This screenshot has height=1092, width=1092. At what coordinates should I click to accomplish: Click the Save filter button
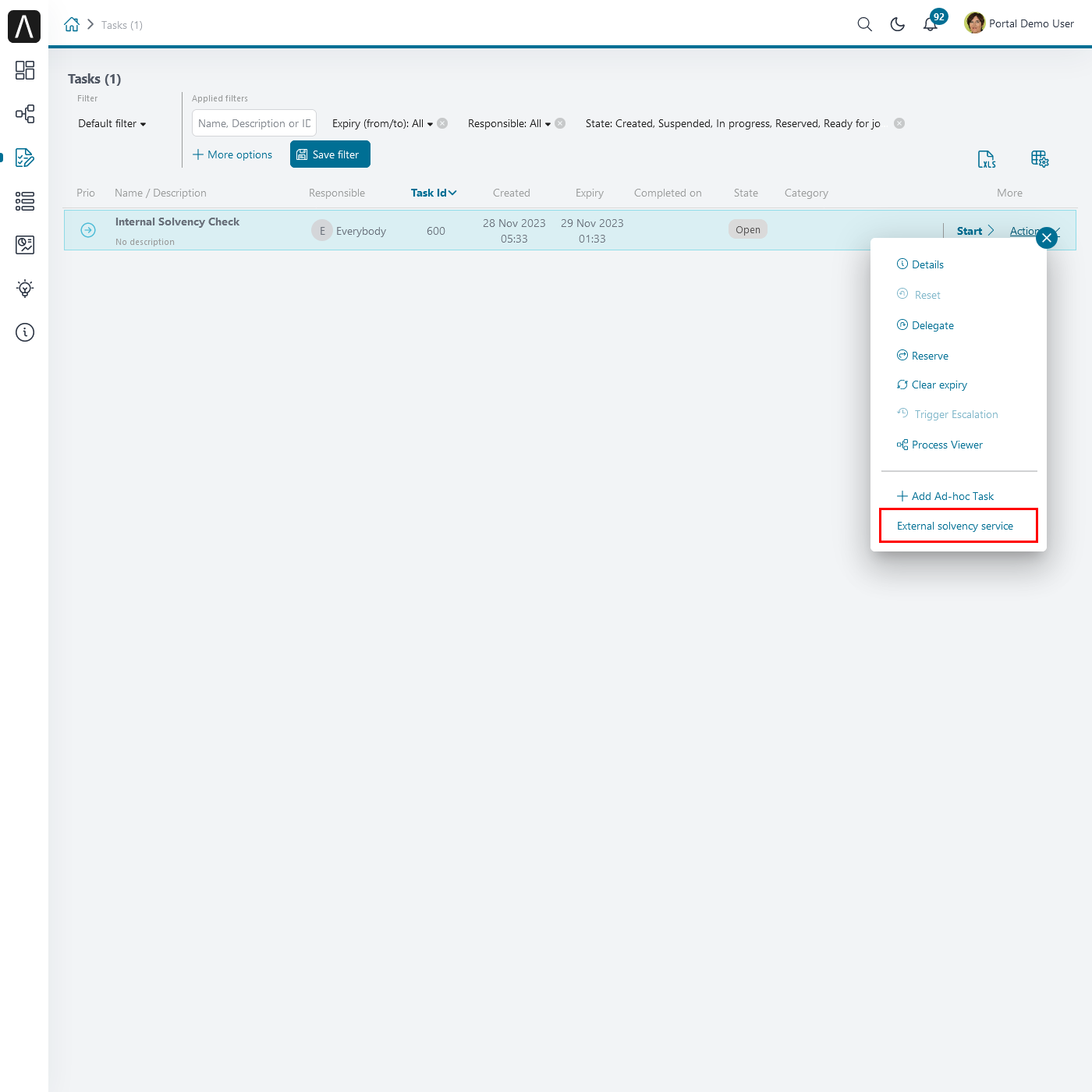[x=330, y=154]
